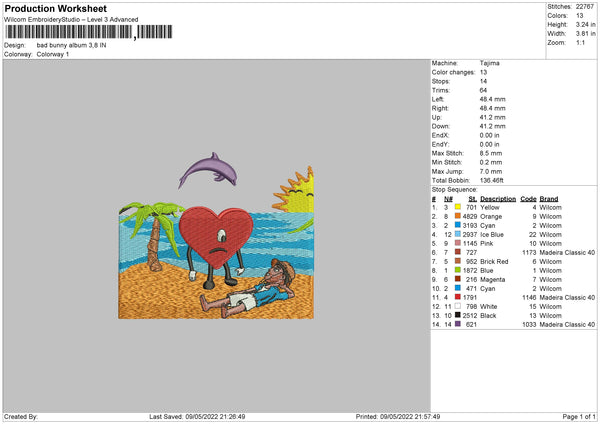The width and height of the screenshot is (600, 424).
Task: Click the 'Page 1 of 1' footer text
Action: [x=579, y=417]
